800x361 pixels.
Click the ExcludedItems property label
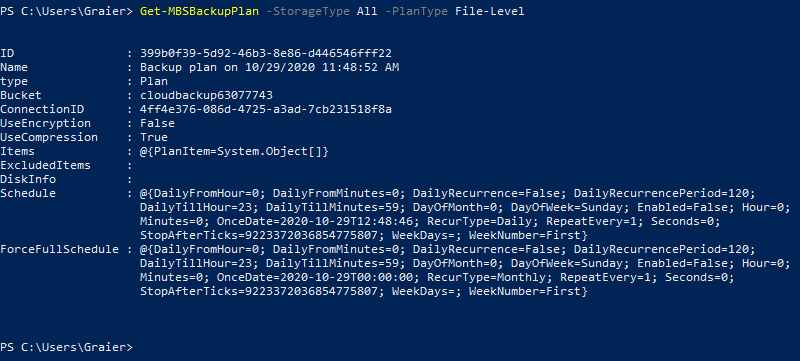(45, 165)
